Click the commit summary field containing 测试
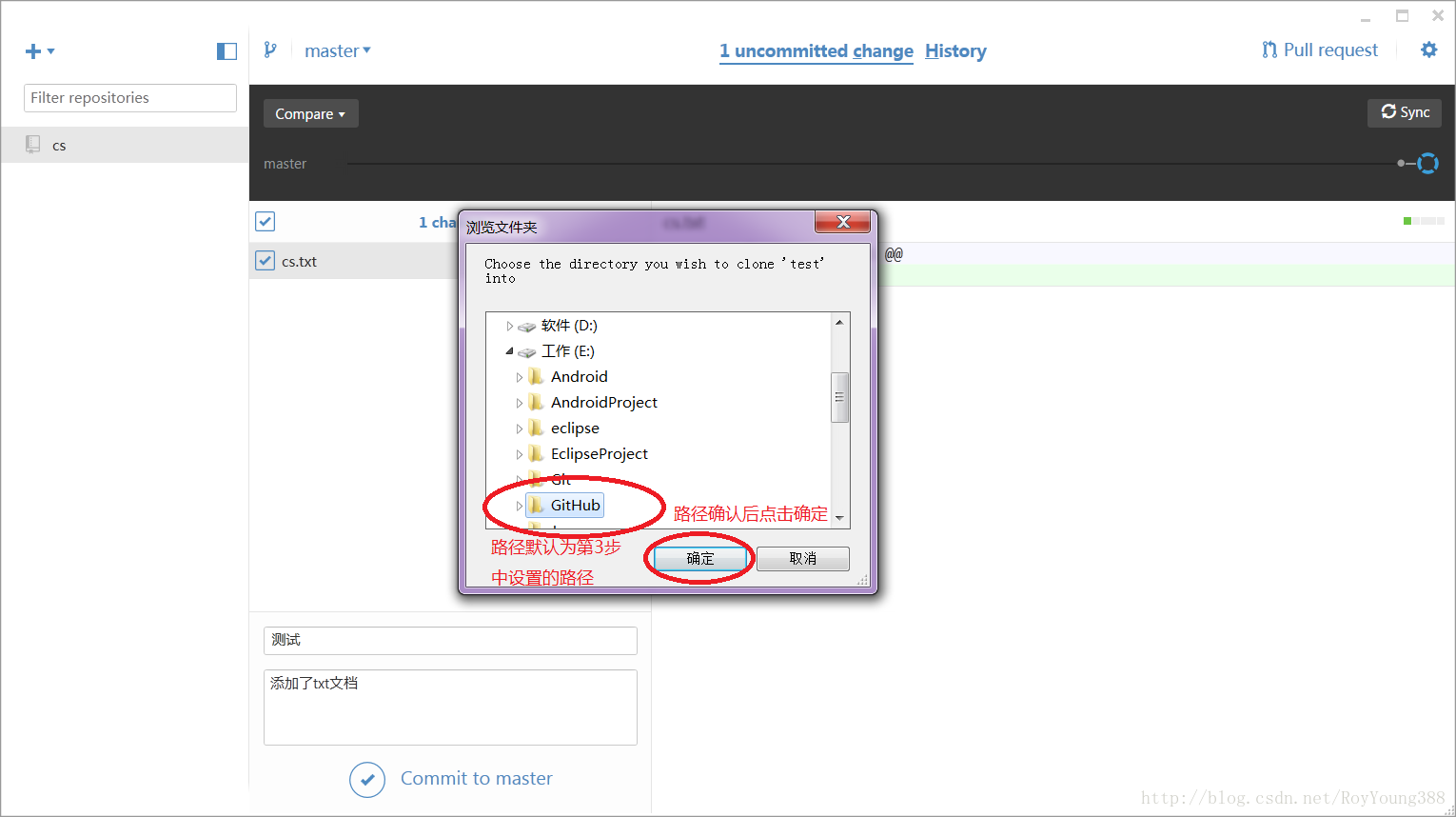 click(x=450, y=641)
